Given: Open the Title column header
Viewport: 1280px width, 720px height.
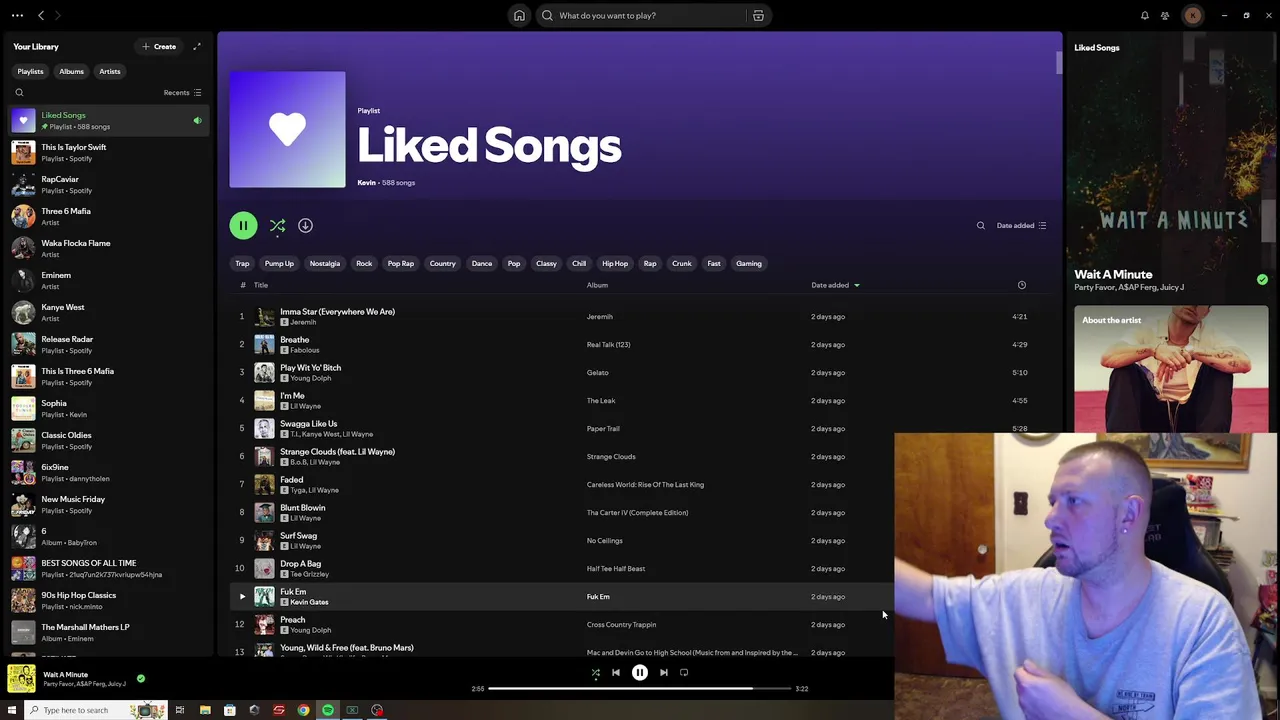Looking at the screenshot, I should 261,285.
